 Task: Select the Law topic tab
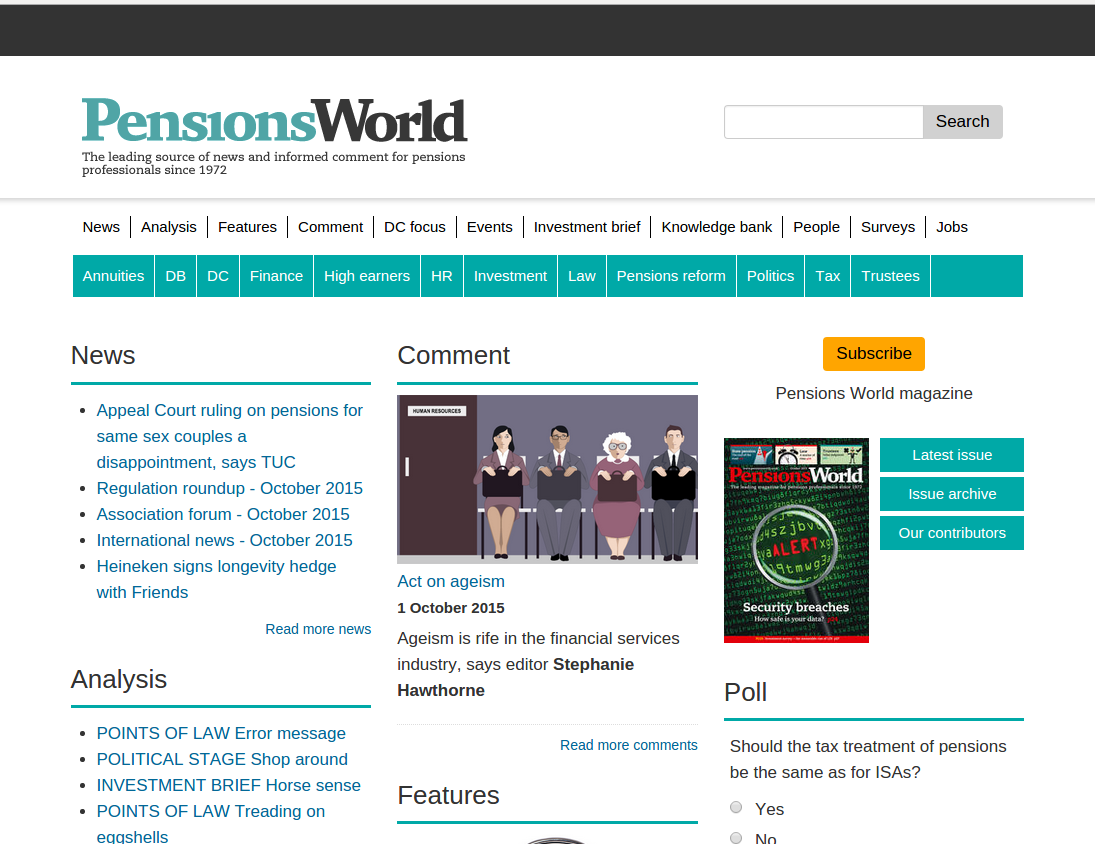582,276
